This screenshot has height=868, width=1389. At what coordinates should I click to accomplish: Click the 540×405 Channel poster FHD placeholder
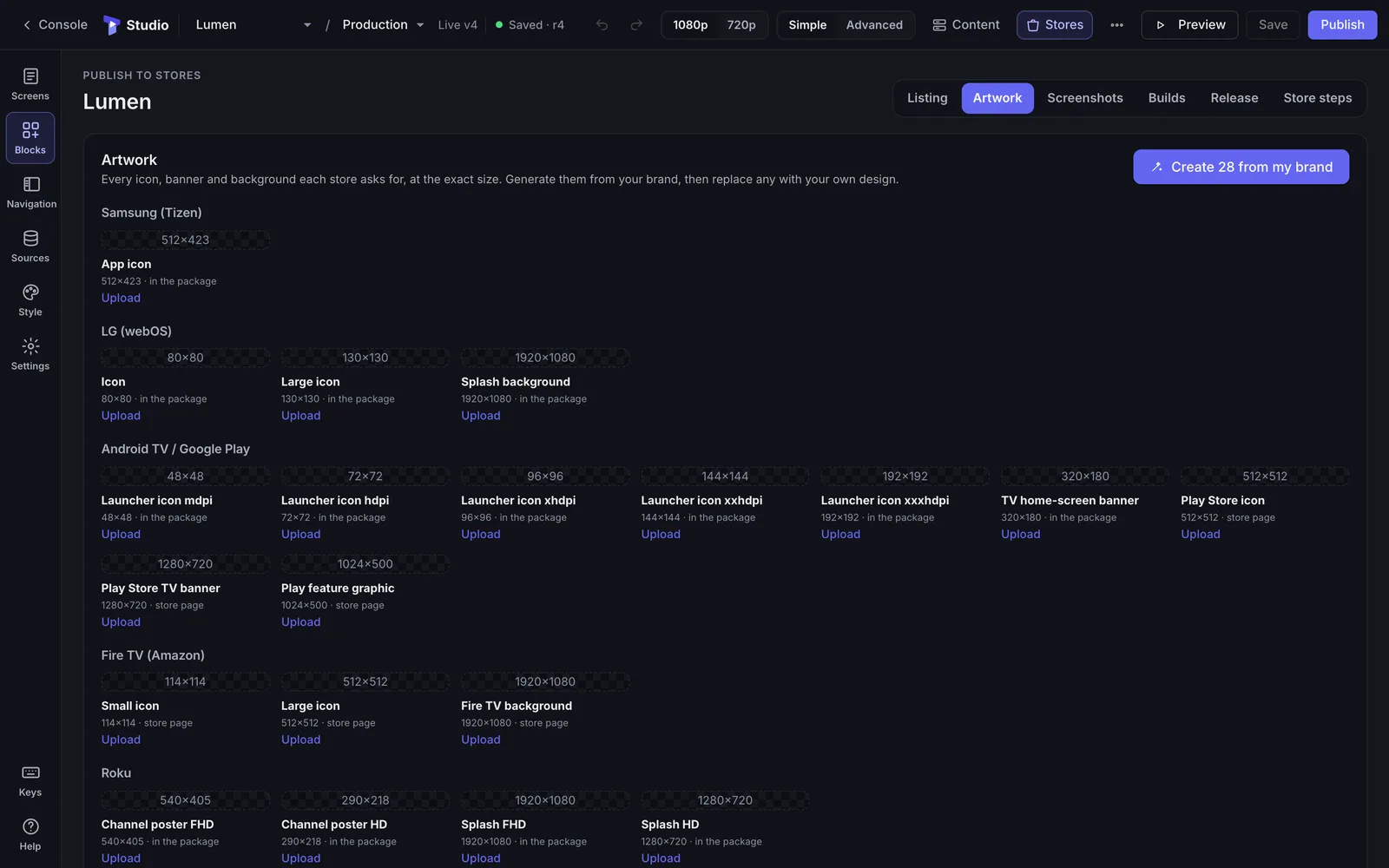coord(185,800)
